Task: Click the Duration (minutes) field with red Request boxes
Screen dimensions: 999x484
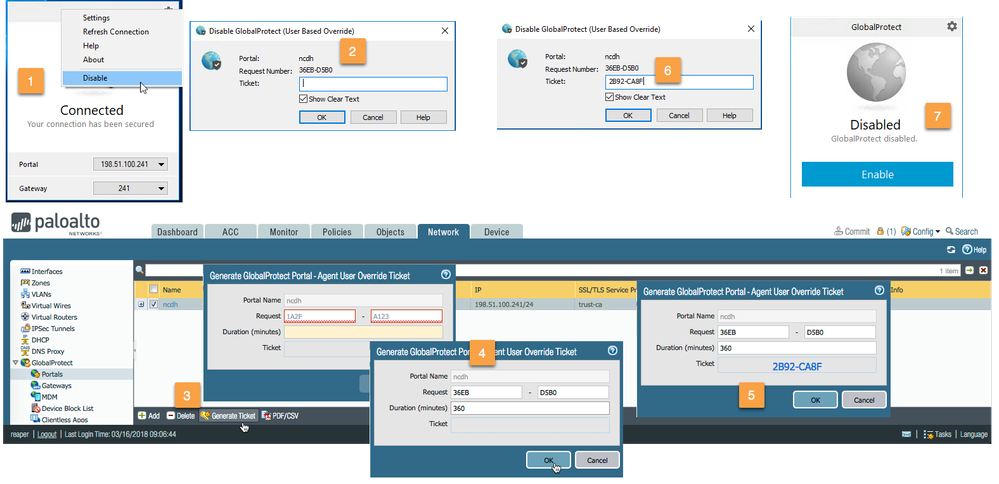Action: pos(363,332)
